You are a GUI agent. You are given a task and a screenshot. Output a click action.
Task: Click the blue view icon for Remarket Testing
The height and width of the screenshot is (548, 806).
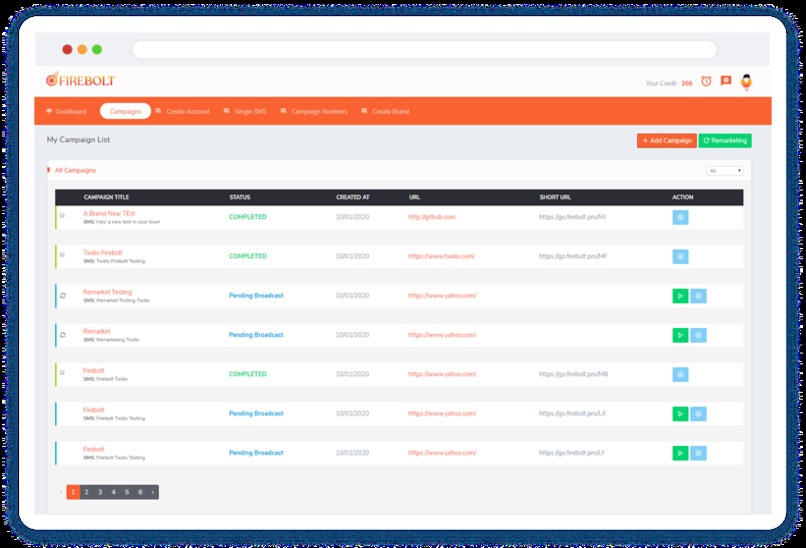[698, 296]
